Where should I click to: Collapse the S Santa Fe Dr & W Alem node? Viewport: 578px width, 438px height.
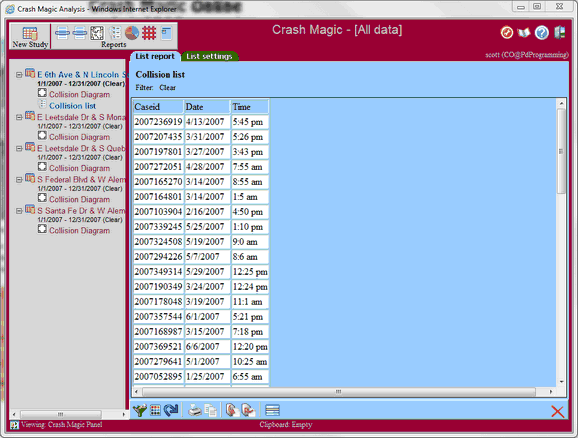click(x=19, y=211)
